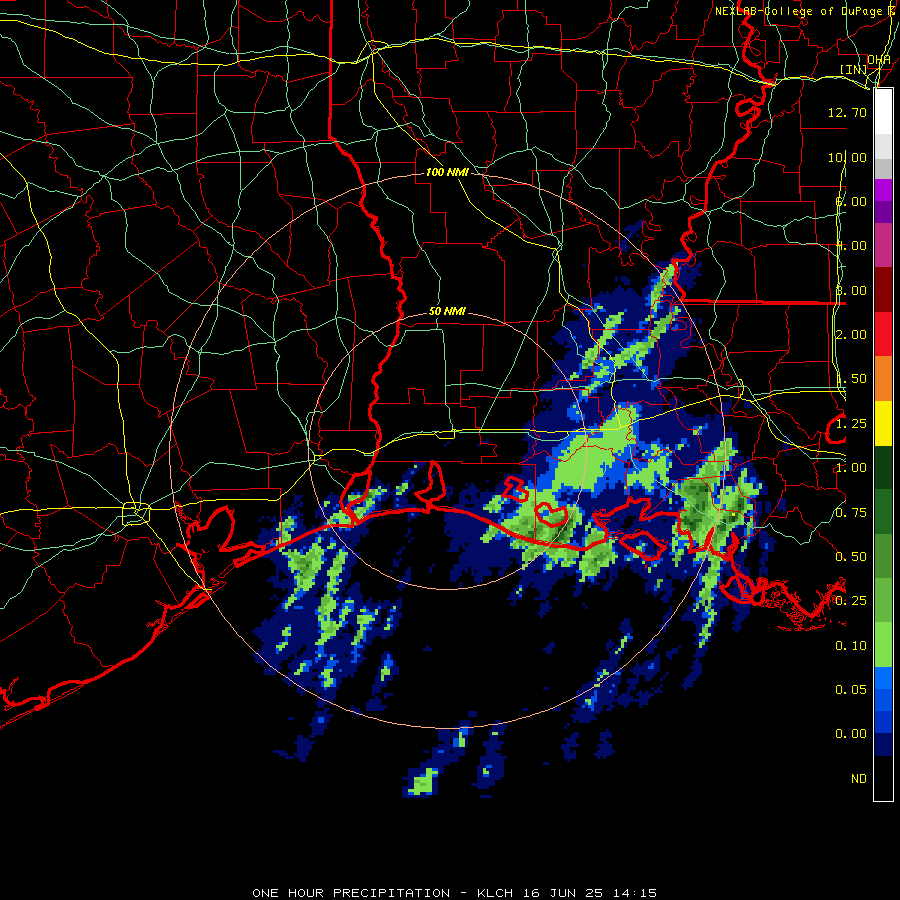The image size is (900, 900).
Task: Pick the black ND swatch in the legend
Action: (x=883, y=778)
